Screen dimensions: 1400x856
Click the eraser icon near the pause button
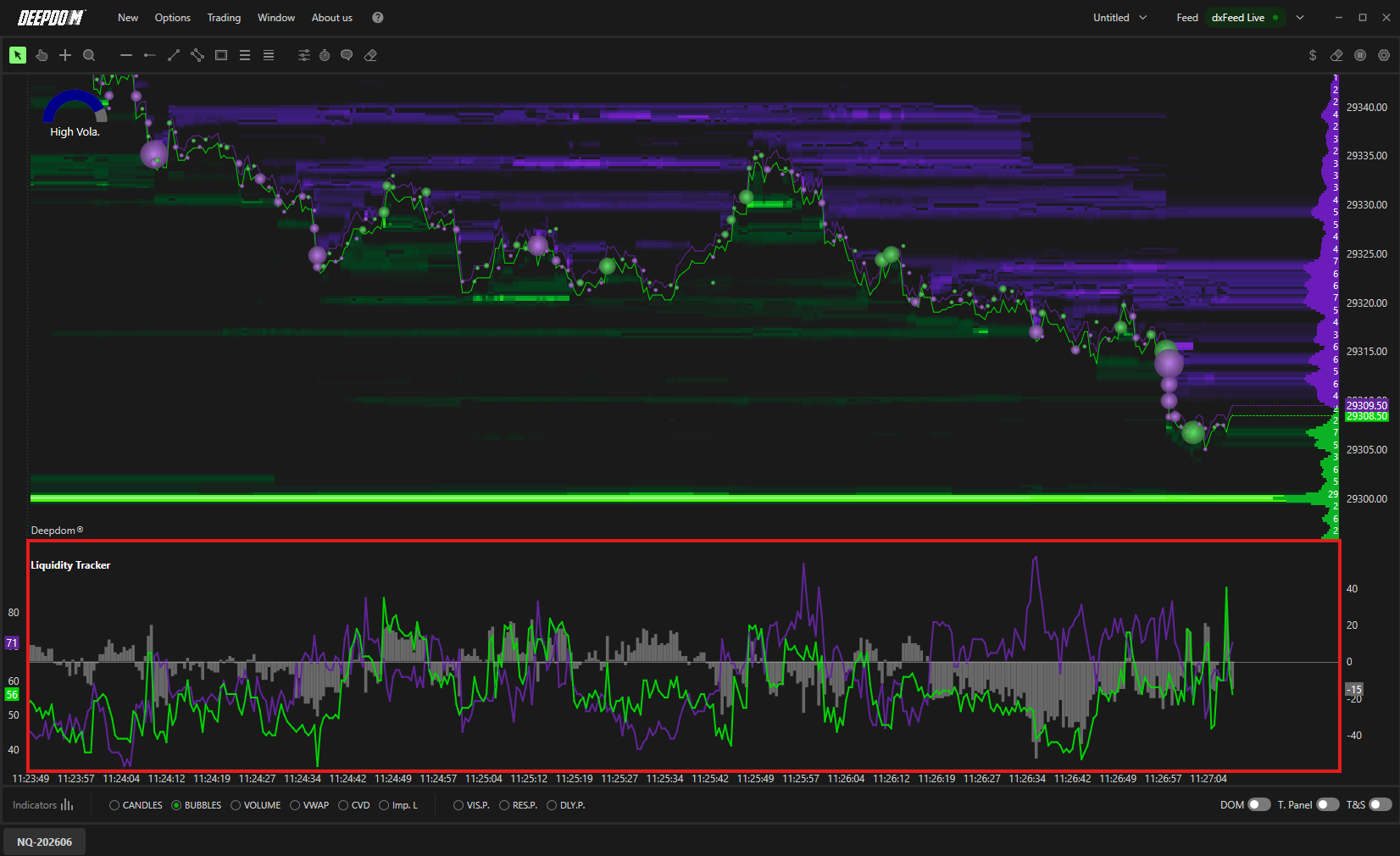(1336, 55)
